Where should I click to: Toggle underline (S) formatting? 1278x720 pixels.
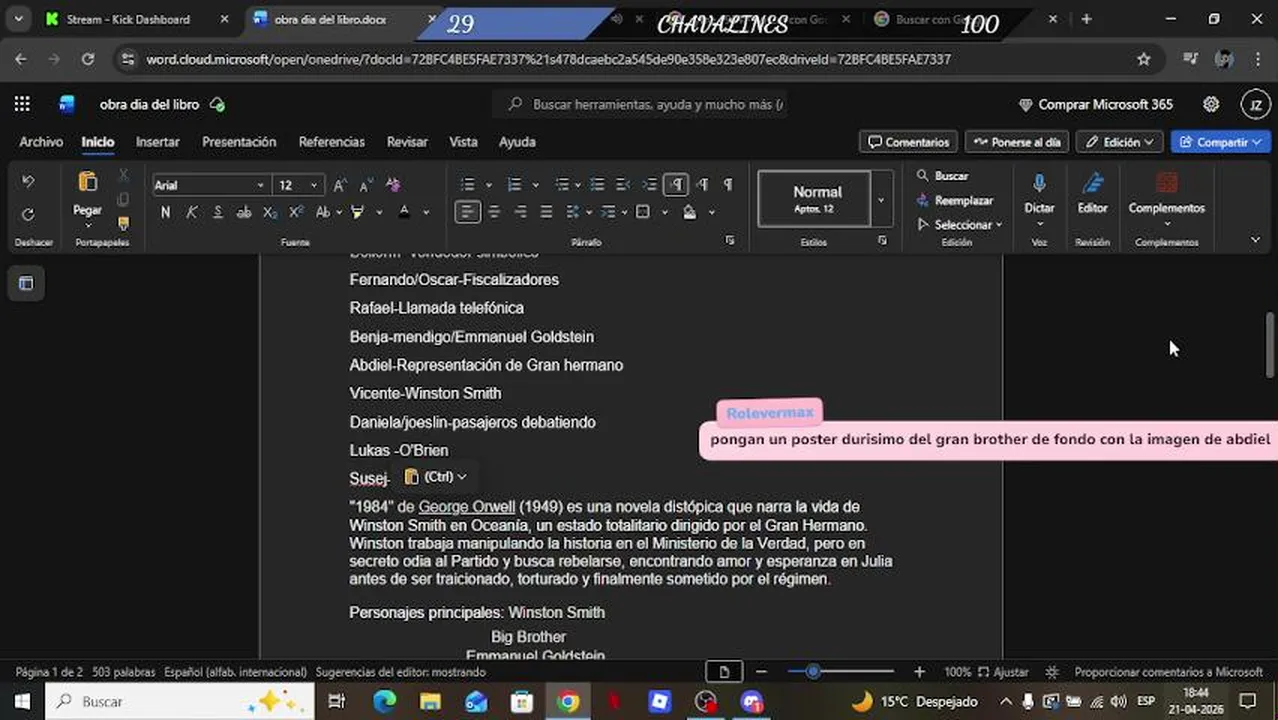click(x=217, y=212)
